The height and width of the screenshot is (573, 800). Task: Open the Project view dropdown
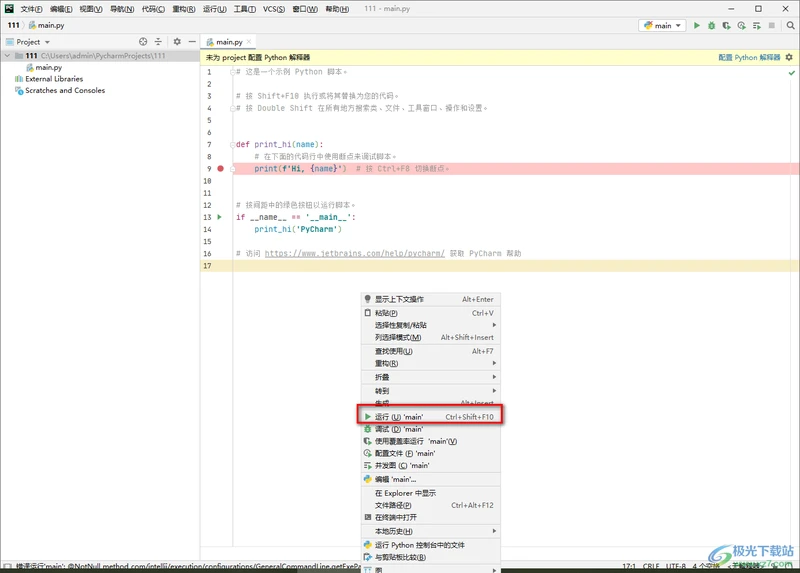pos(28,42)
